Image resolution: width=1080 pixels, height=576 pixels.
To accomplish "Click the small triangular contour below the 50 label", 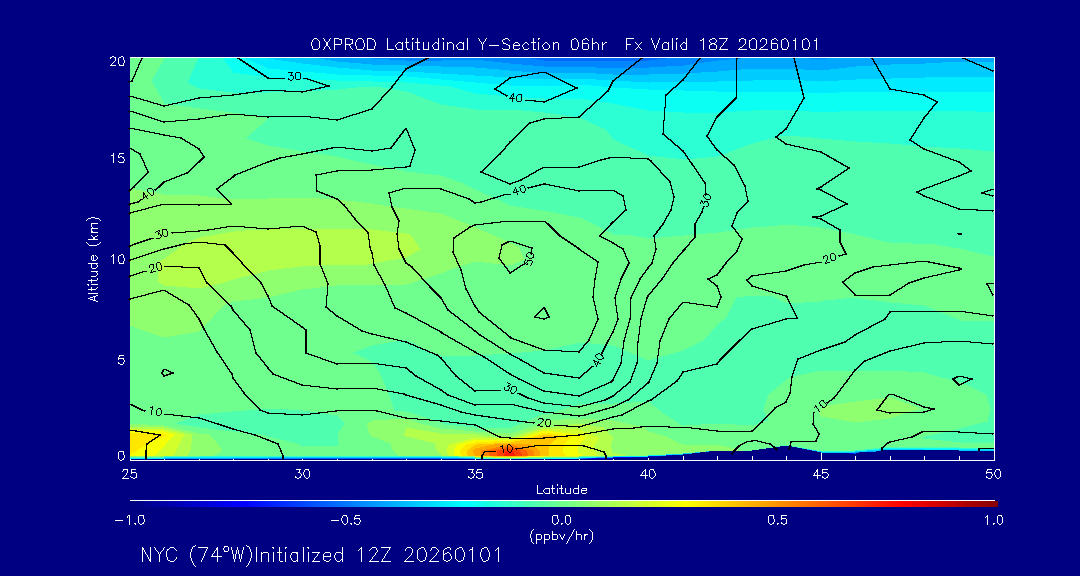I will (x=541, y=313).
